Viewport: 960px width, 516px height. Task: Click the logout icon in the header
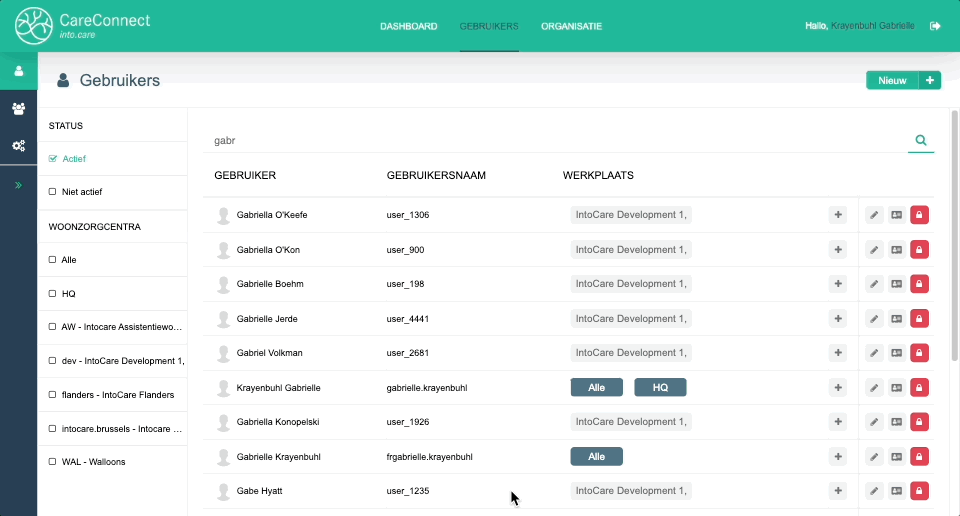935,26
